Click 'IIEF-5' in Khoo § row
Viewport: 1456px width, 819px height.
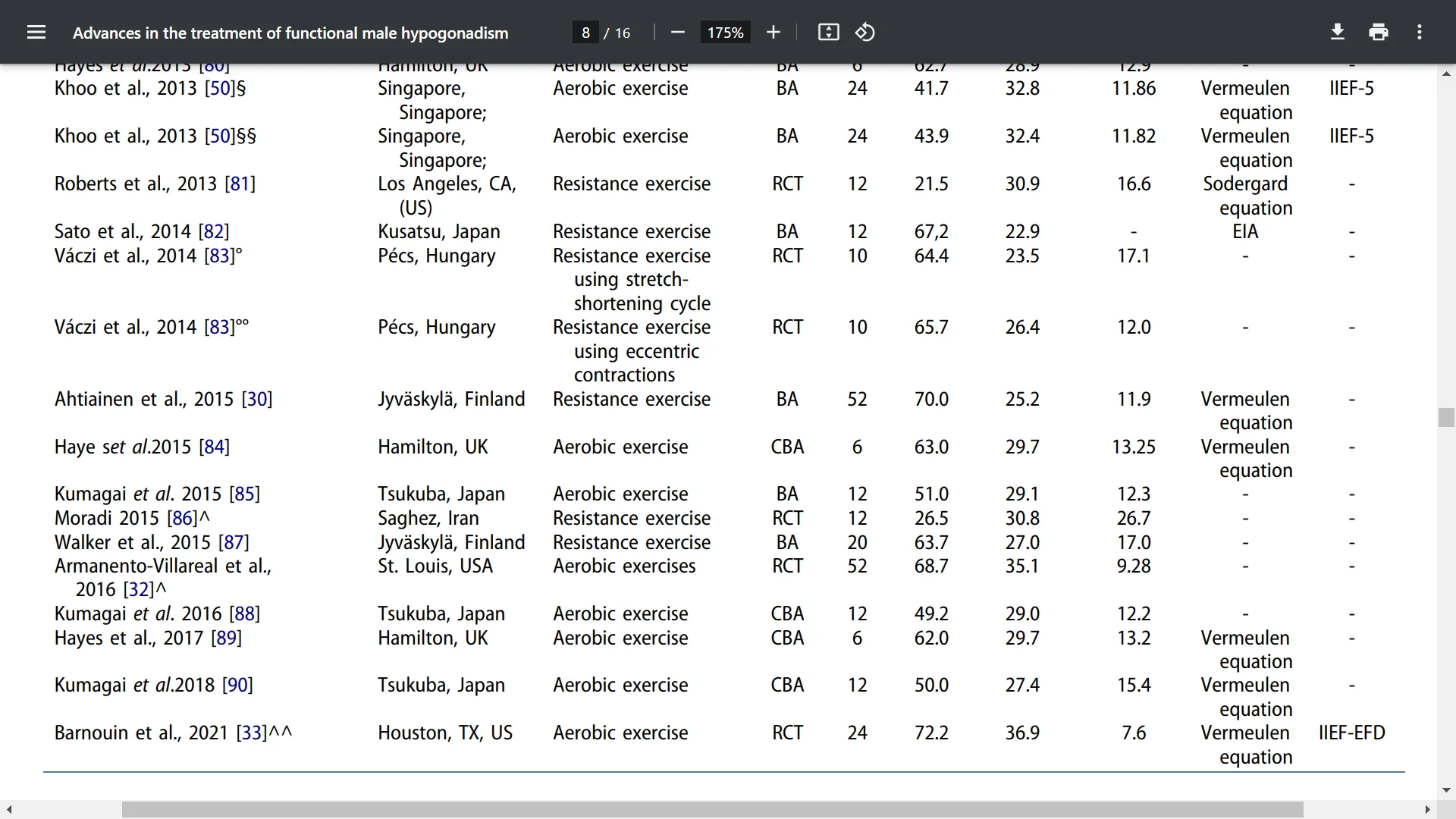(x=1351, y=89)
